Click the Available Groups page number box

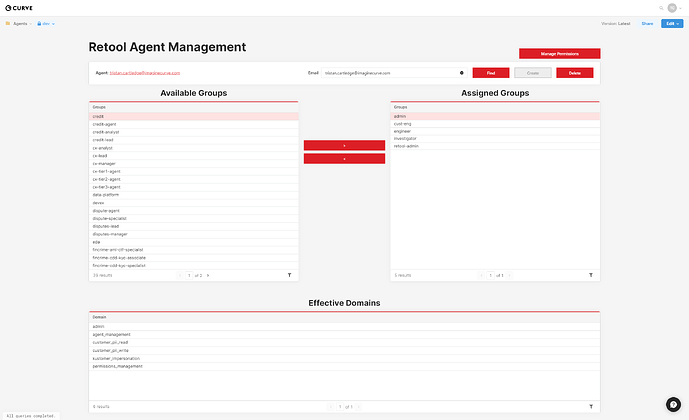(x=189, y=275)
